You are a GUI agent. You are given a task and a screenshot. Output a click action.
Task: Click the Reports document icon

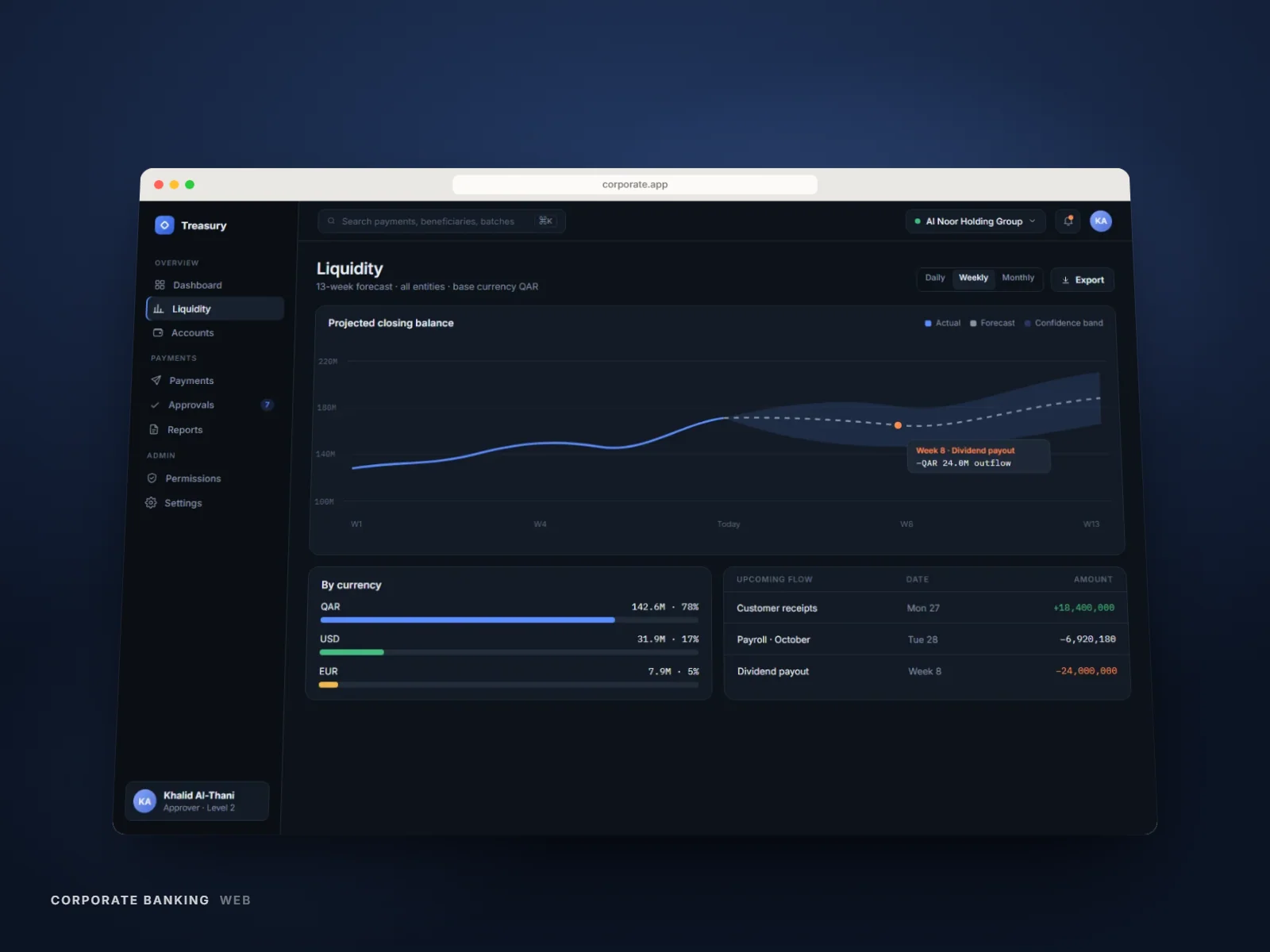coord(154,430)
